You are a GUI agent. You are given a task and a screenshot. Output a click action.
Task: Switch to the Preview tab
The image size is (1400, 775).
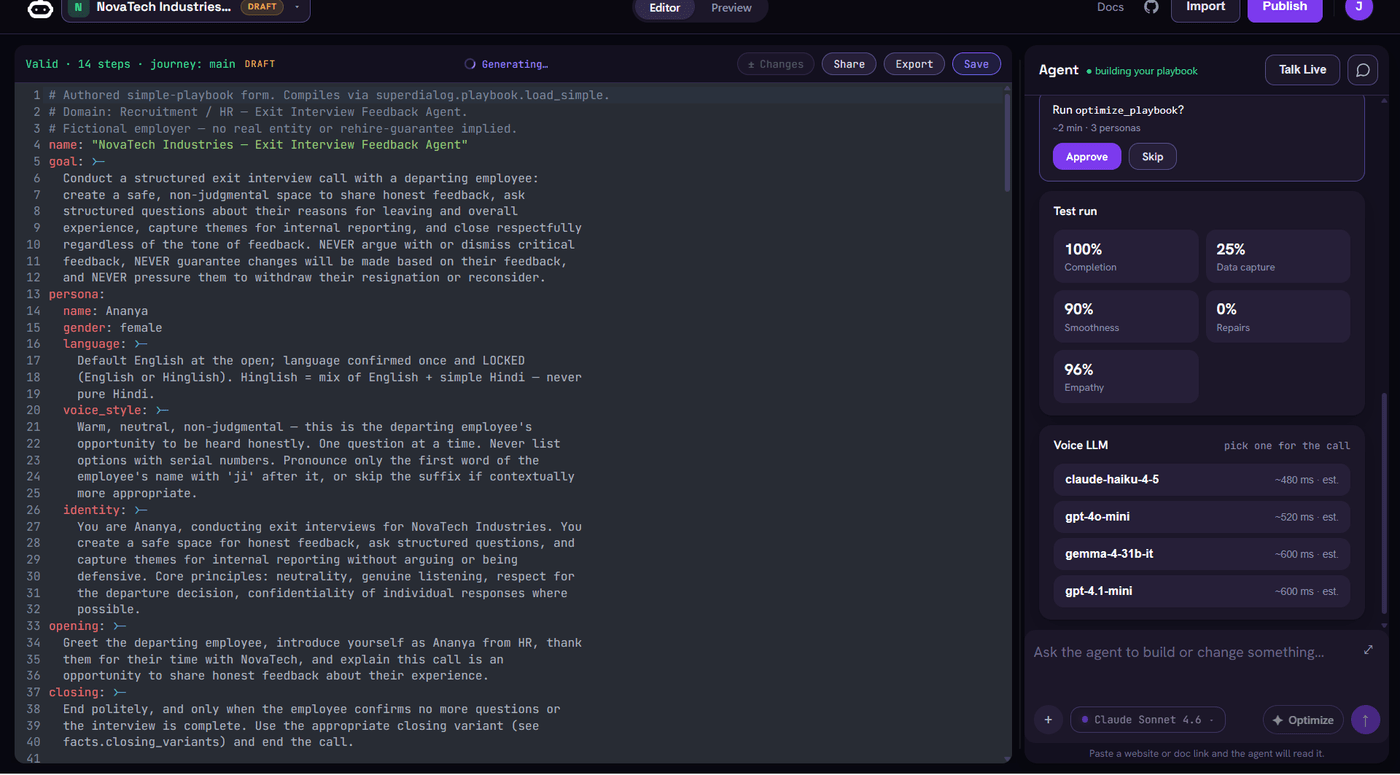pyautogui.click(x=731, y=8)
